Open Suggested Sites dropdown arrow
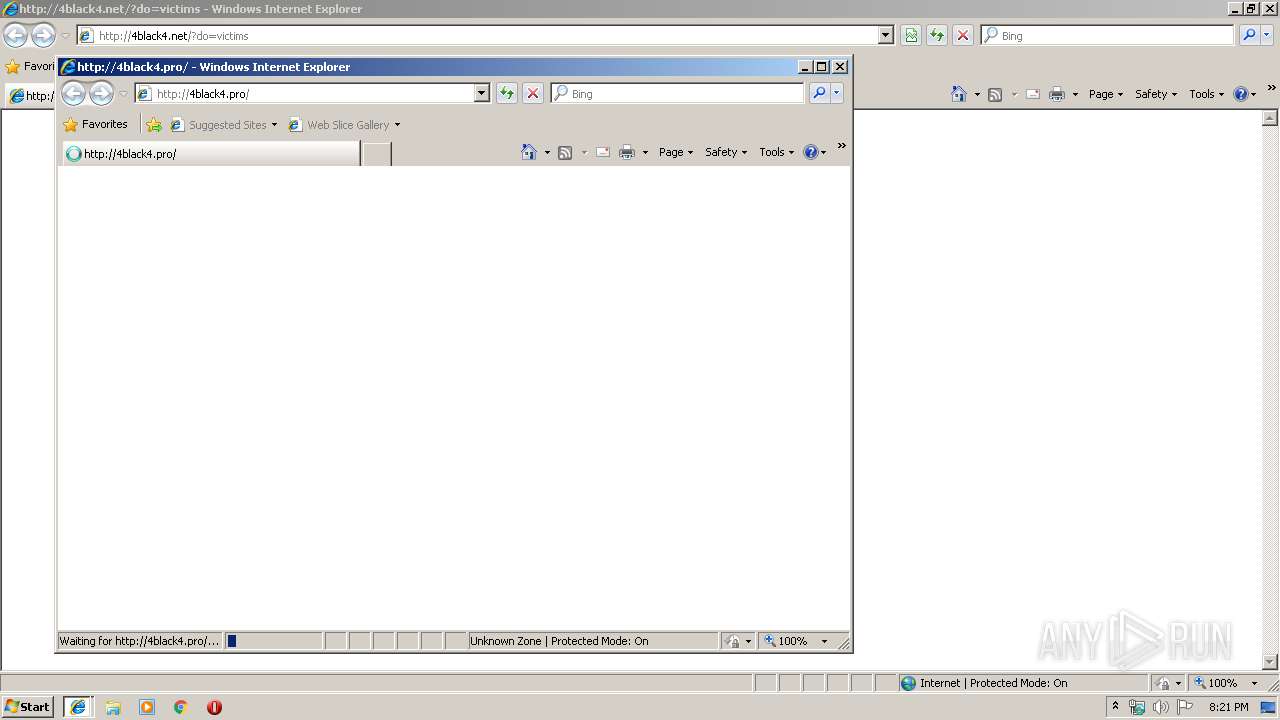This screenshot has width=1280, height=720. point(274,125)
